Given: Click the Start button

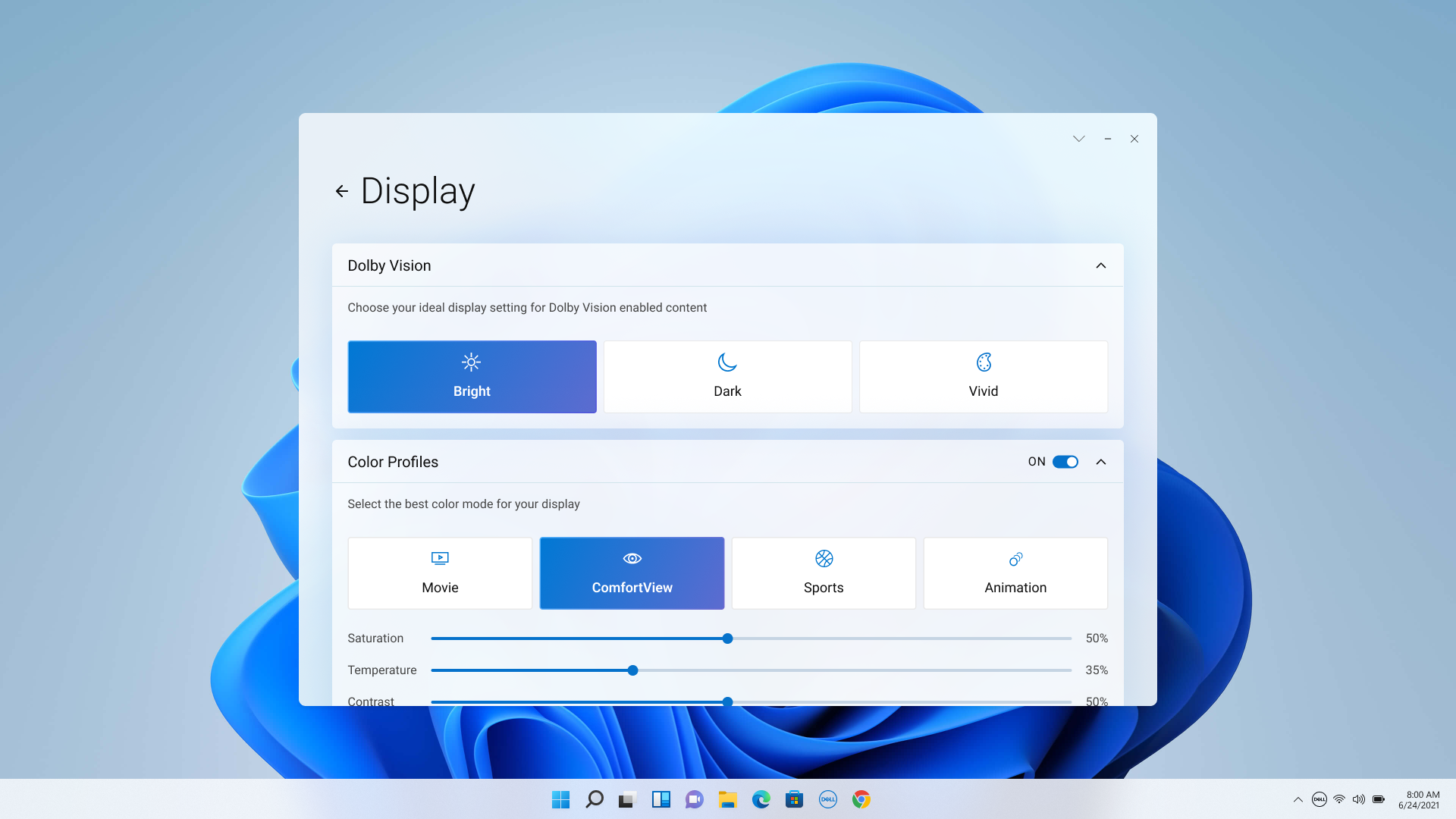Looking at the screenshot, I should tap(560, 799).
